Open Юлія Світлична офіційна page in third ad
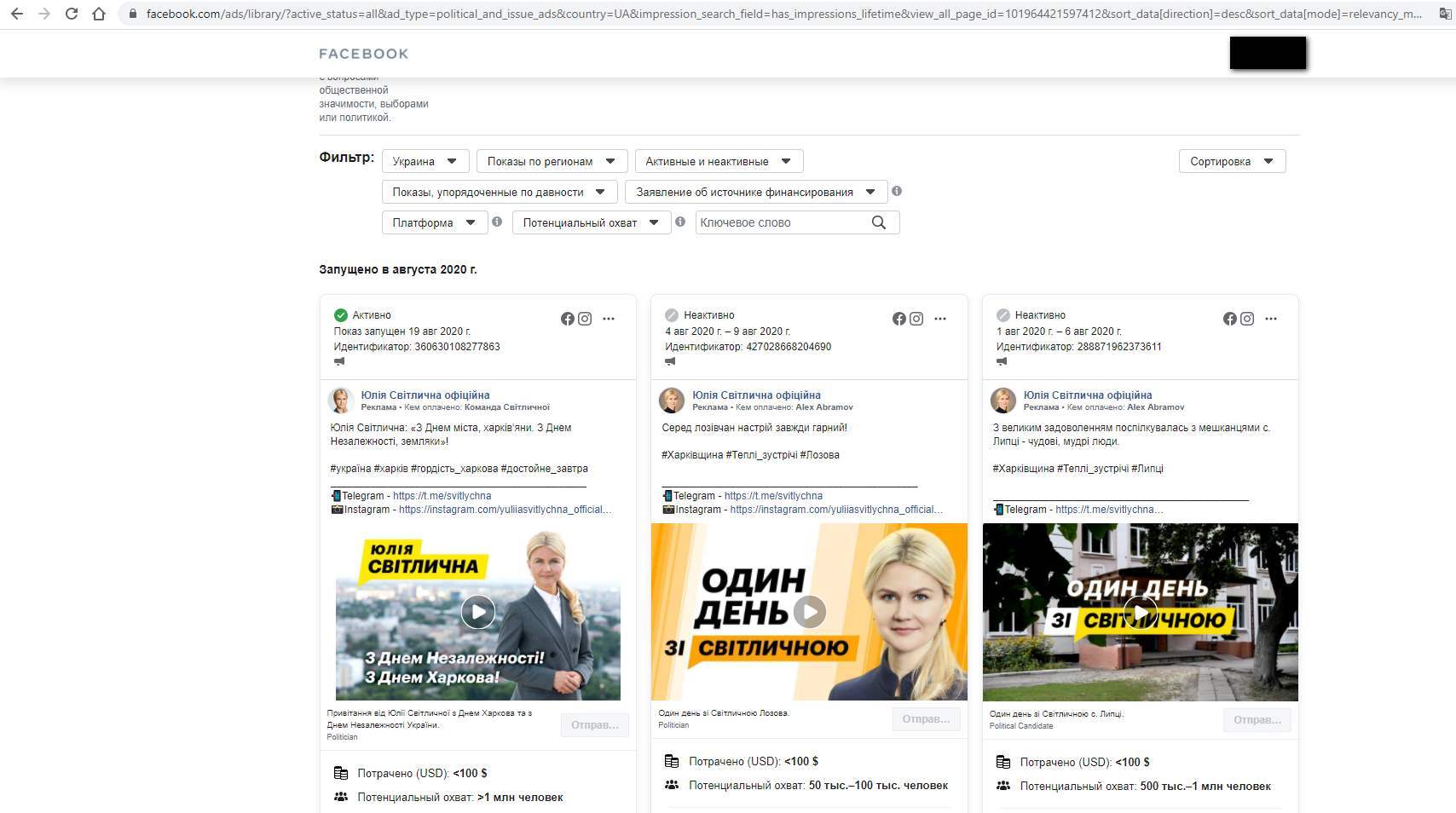Viewport: 1456px width, 813px height. pos(1087,395)
